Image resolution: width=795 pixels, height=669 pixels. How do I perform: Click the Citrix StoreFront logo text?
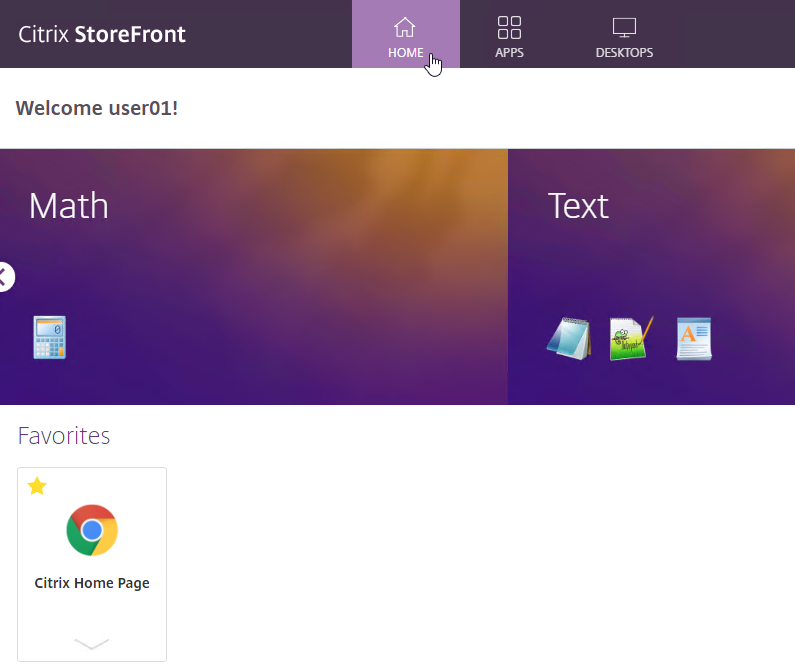(102, 34)
